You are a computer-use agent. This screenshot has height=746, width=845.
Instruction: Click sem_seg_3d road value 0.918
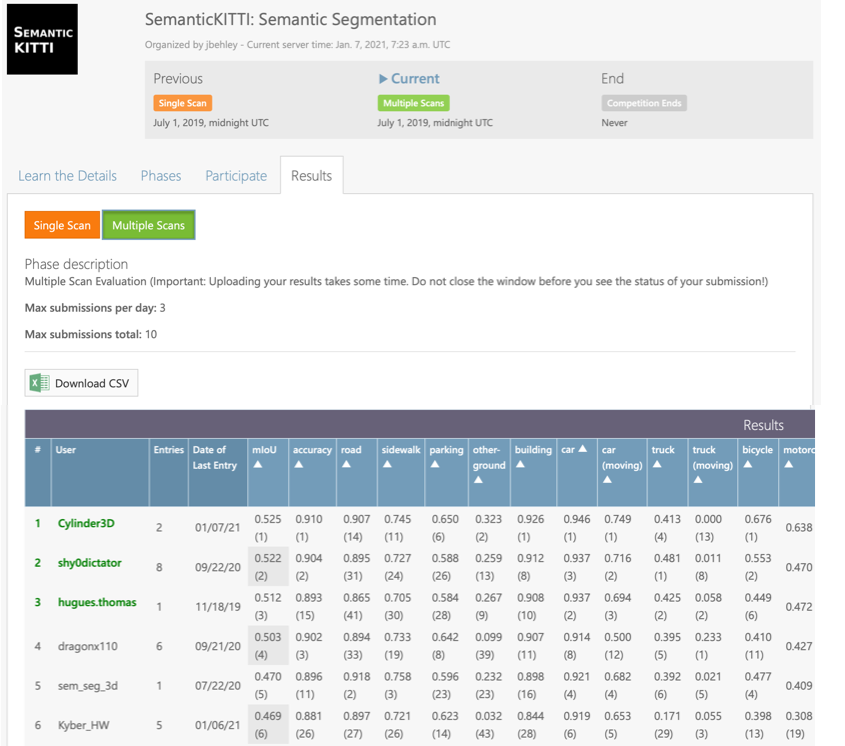pos(357,676)
